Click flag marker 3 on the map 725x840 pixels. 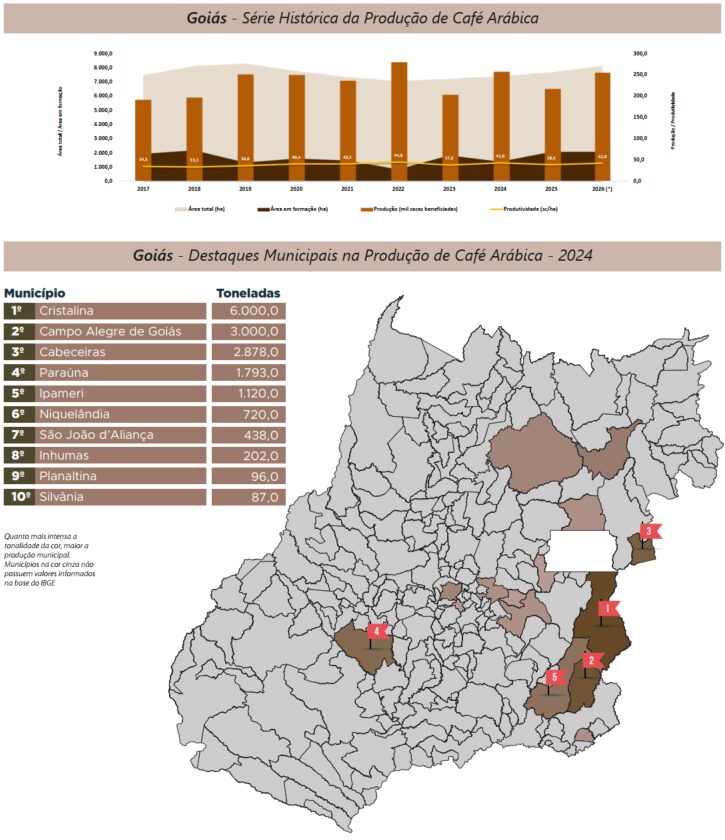coord(649,532)
